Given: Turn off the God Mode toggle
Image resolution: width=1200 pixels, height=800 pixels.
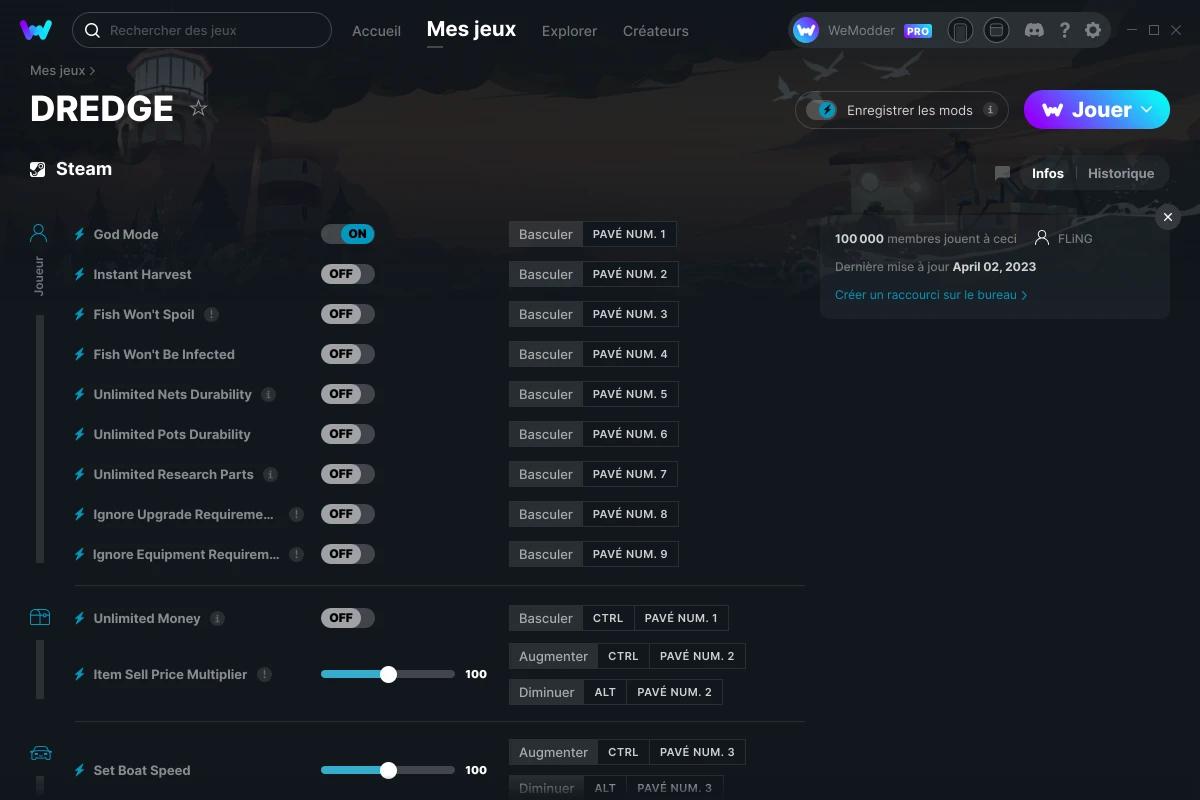Looking at the screenshot, I should 348,234.
